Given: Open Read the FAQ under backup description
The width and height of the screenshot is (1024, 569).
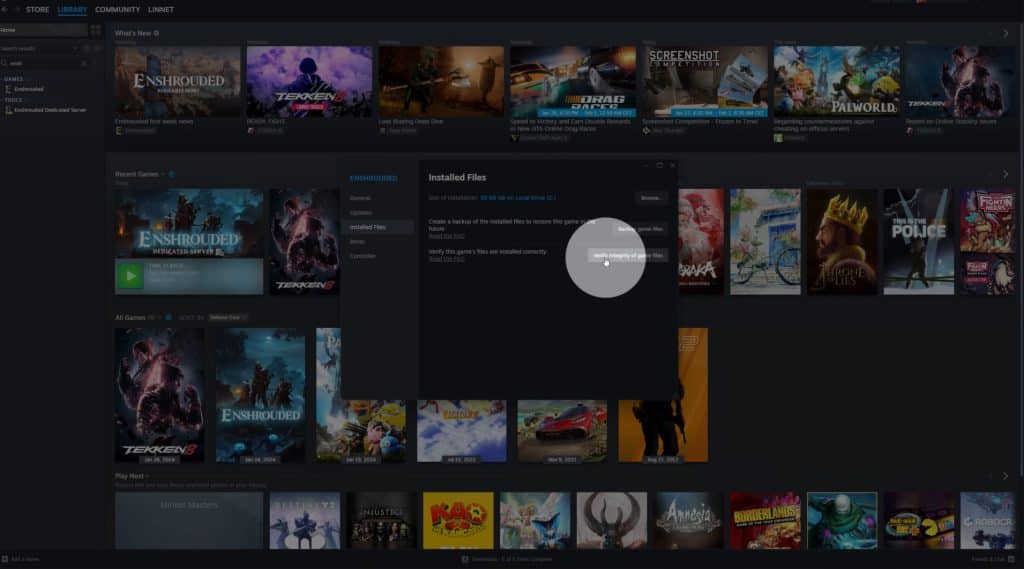Looking at the screenshot, I should click(446, 236).
